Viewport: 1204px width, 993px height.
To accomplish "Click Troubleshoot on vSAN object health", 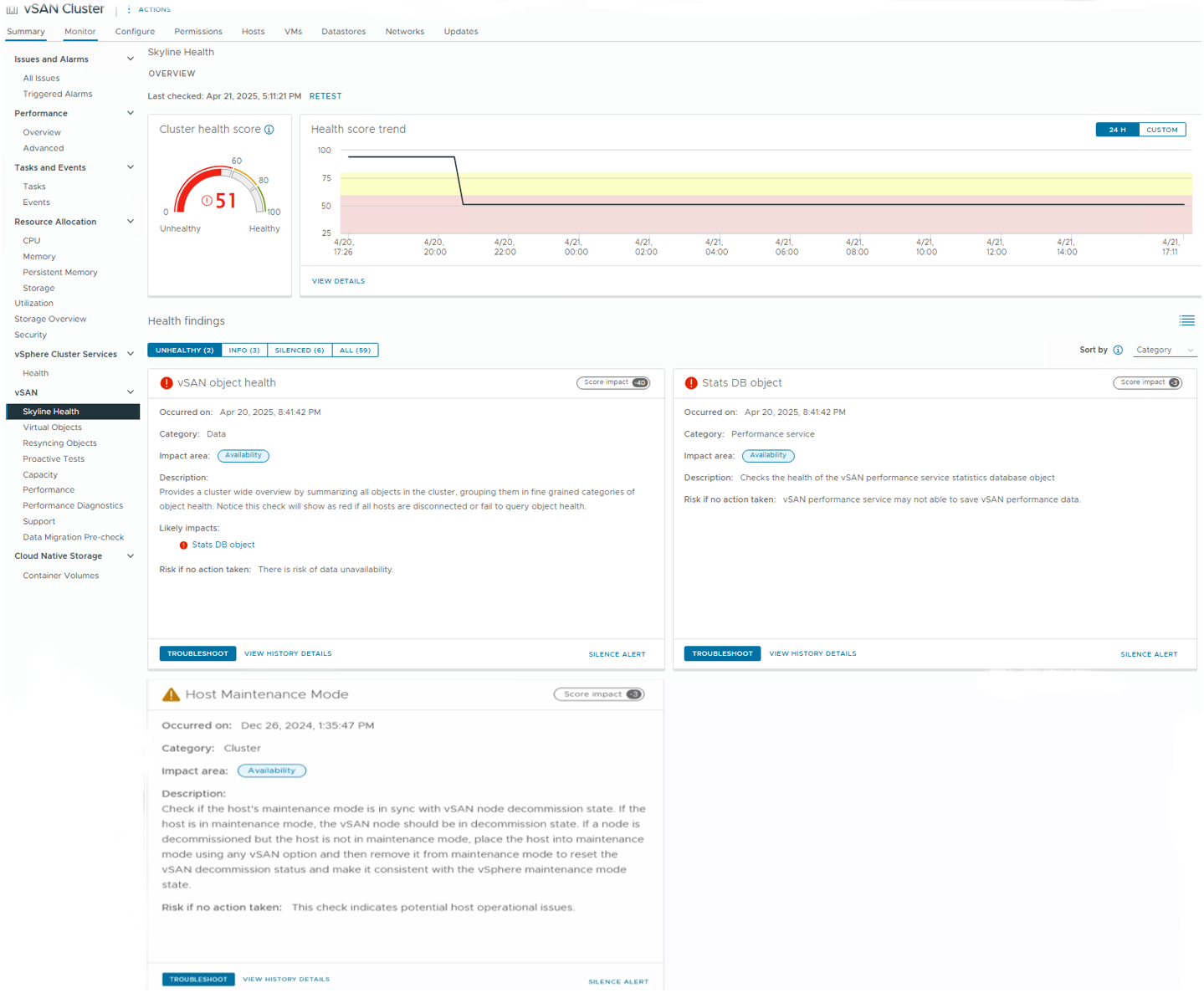I will (197, 653).
